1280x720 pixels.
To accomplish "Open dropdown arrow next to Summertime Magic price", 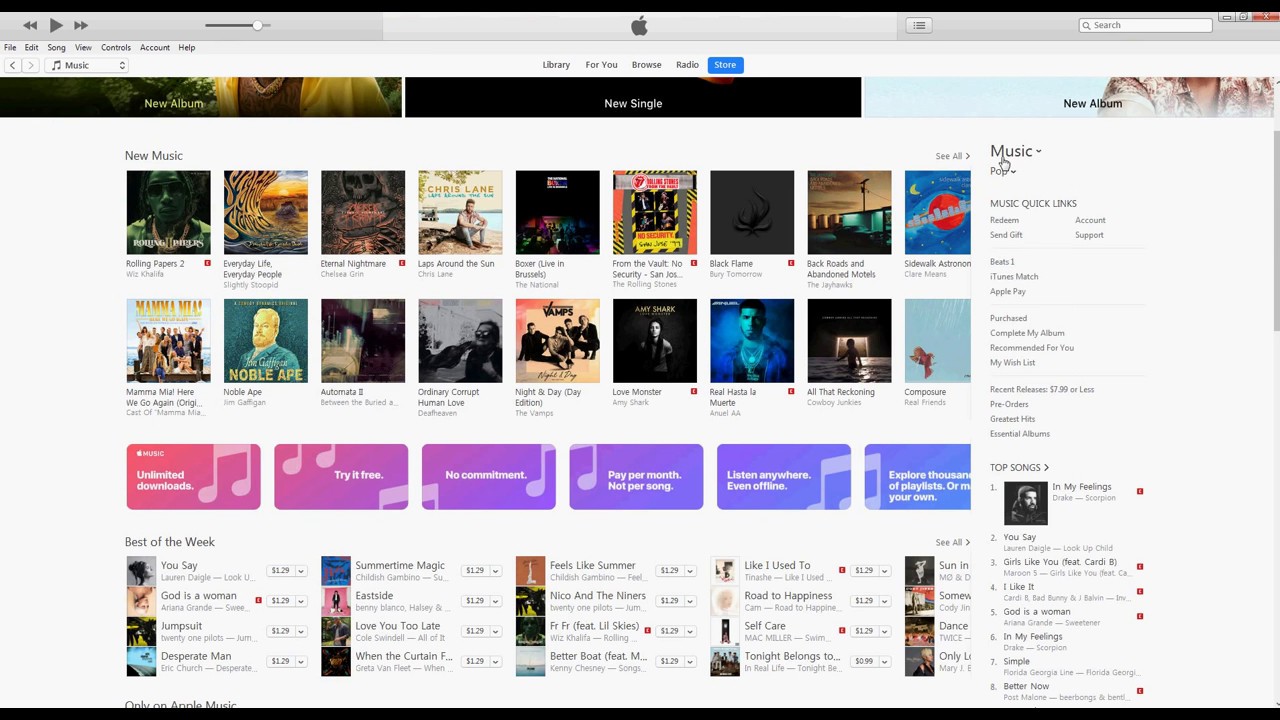I will tap(494, 571).
